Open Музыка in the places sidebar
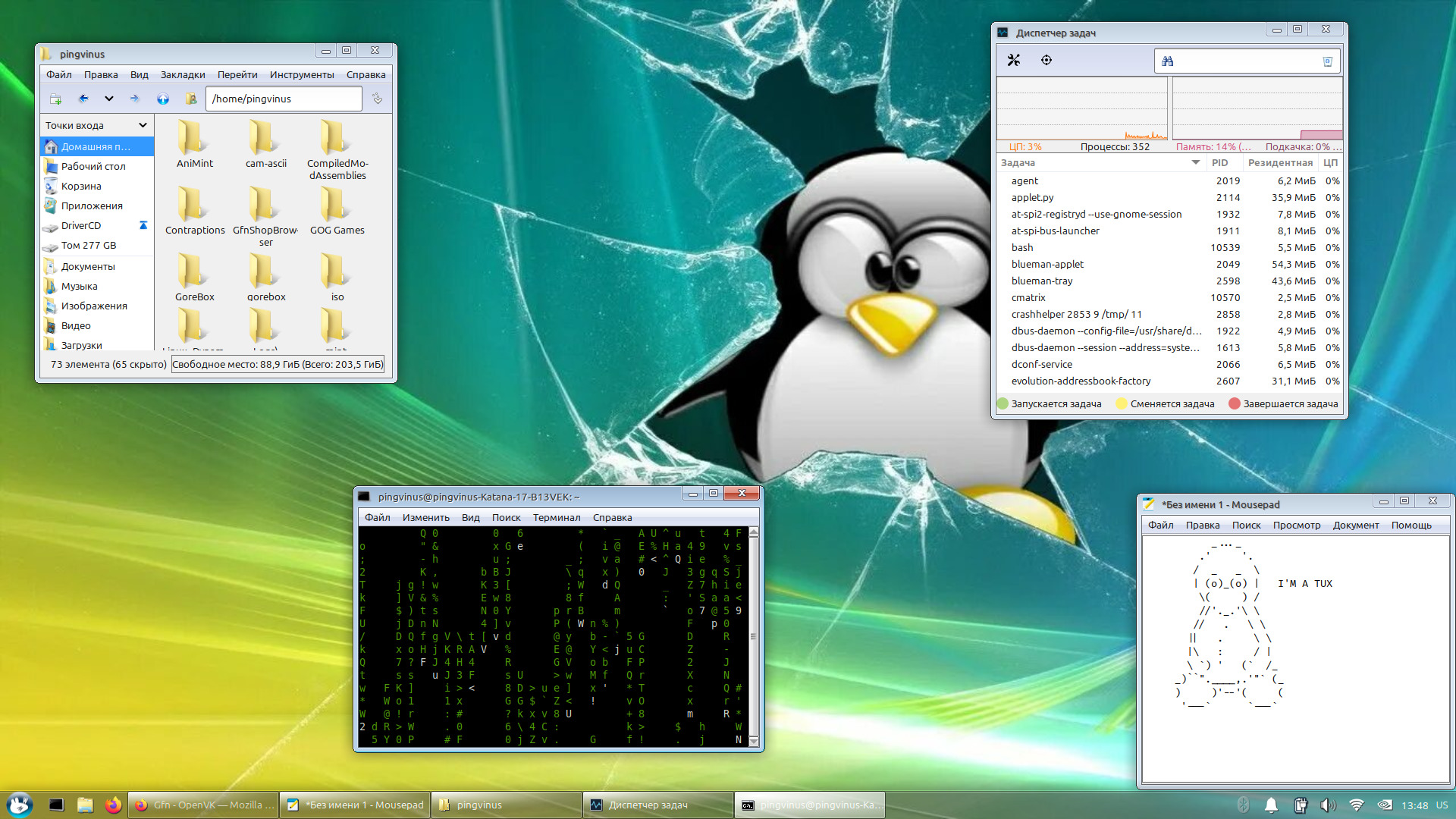The height and width of the screenshot is (819, 1456). pyautogui.click(x=97, y=286)
